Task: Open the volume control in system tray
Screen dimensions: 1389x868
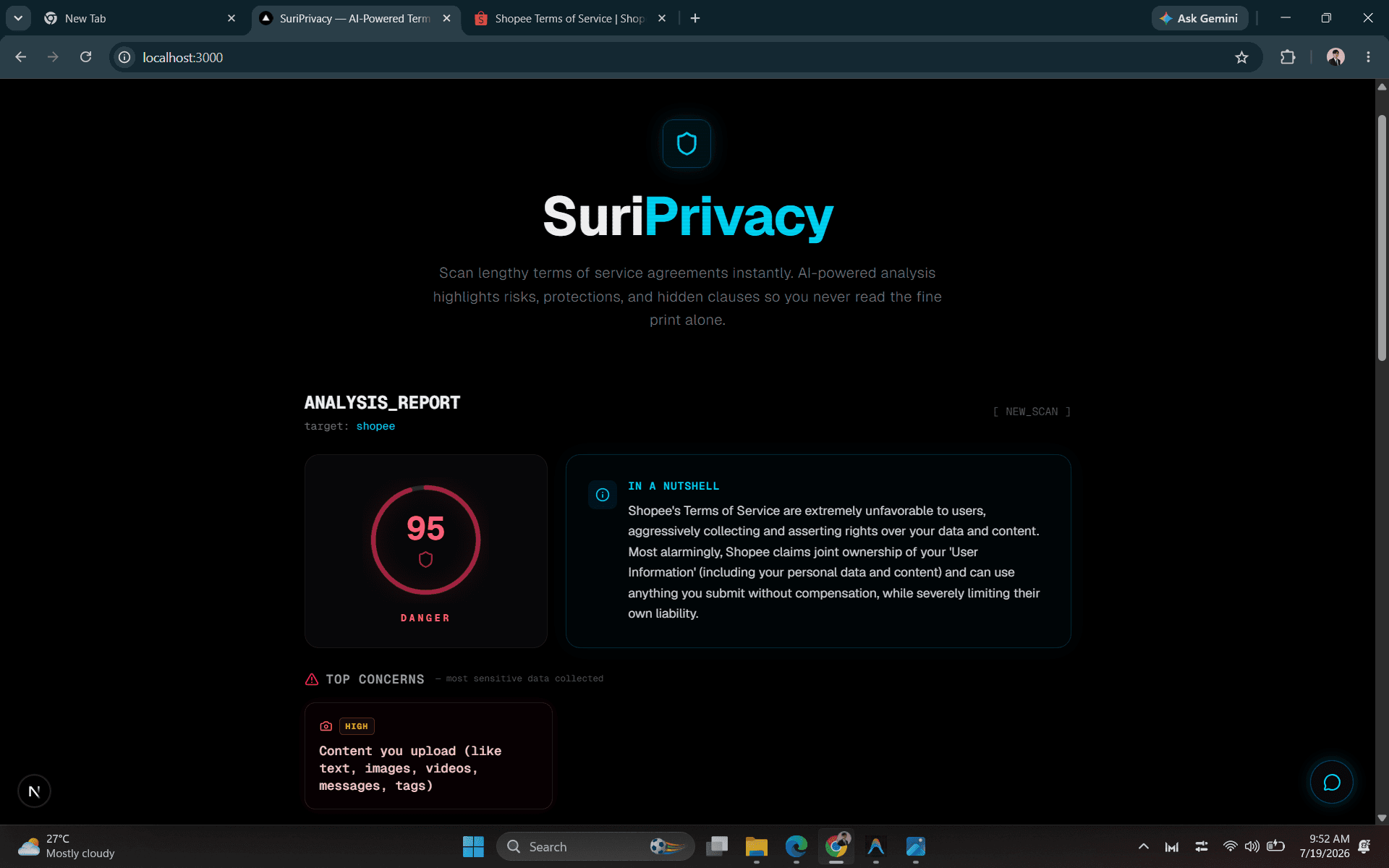Action: pos(1252,846)
